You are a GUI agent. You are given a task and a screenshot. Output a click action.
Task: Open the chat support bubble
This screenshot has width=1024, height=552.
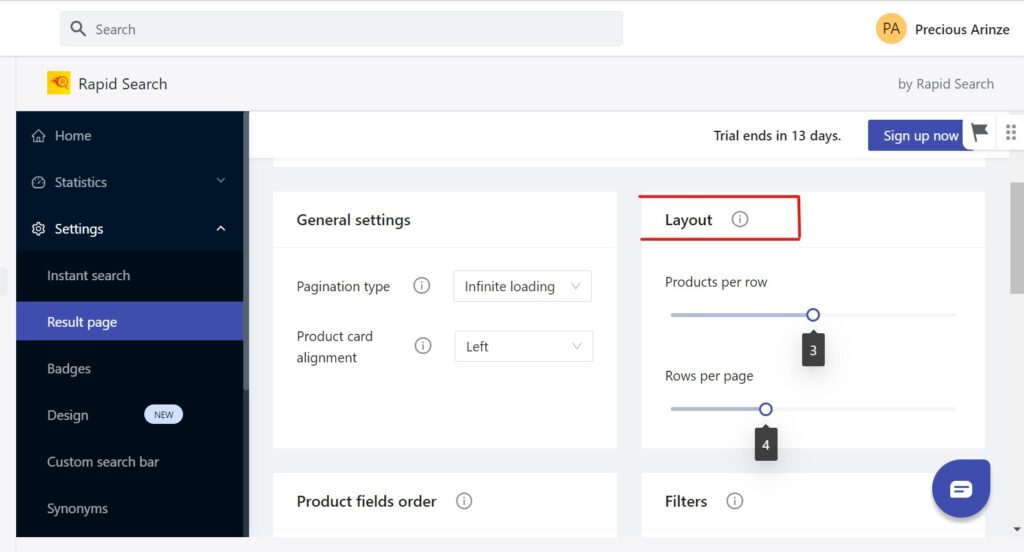(x=961, y=489)
